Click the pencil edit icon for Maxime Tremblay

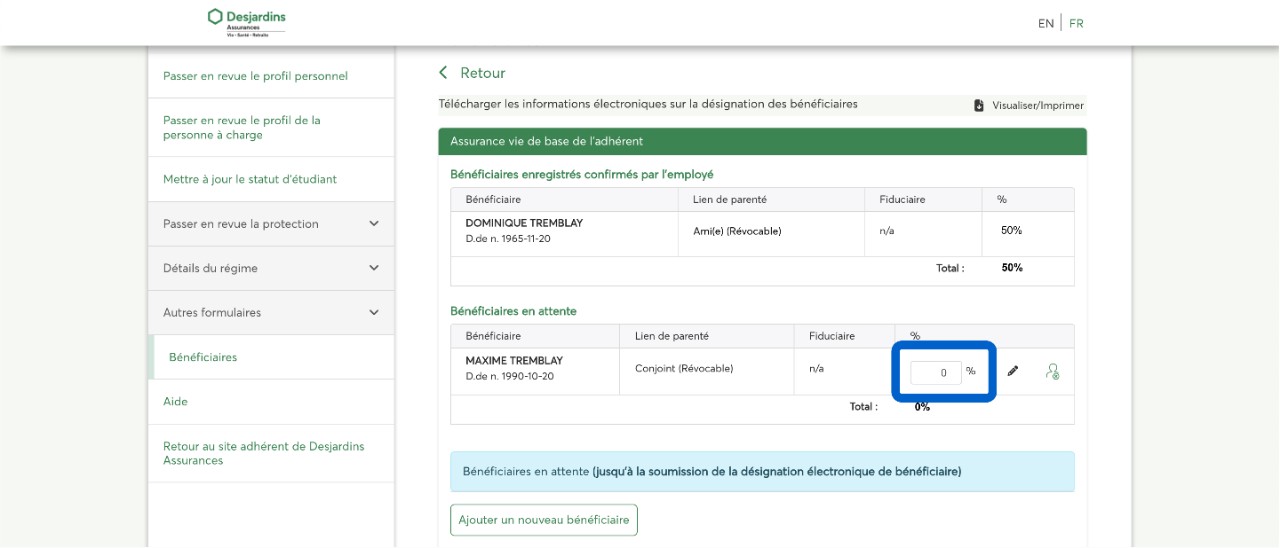(x=1013, y=371)
